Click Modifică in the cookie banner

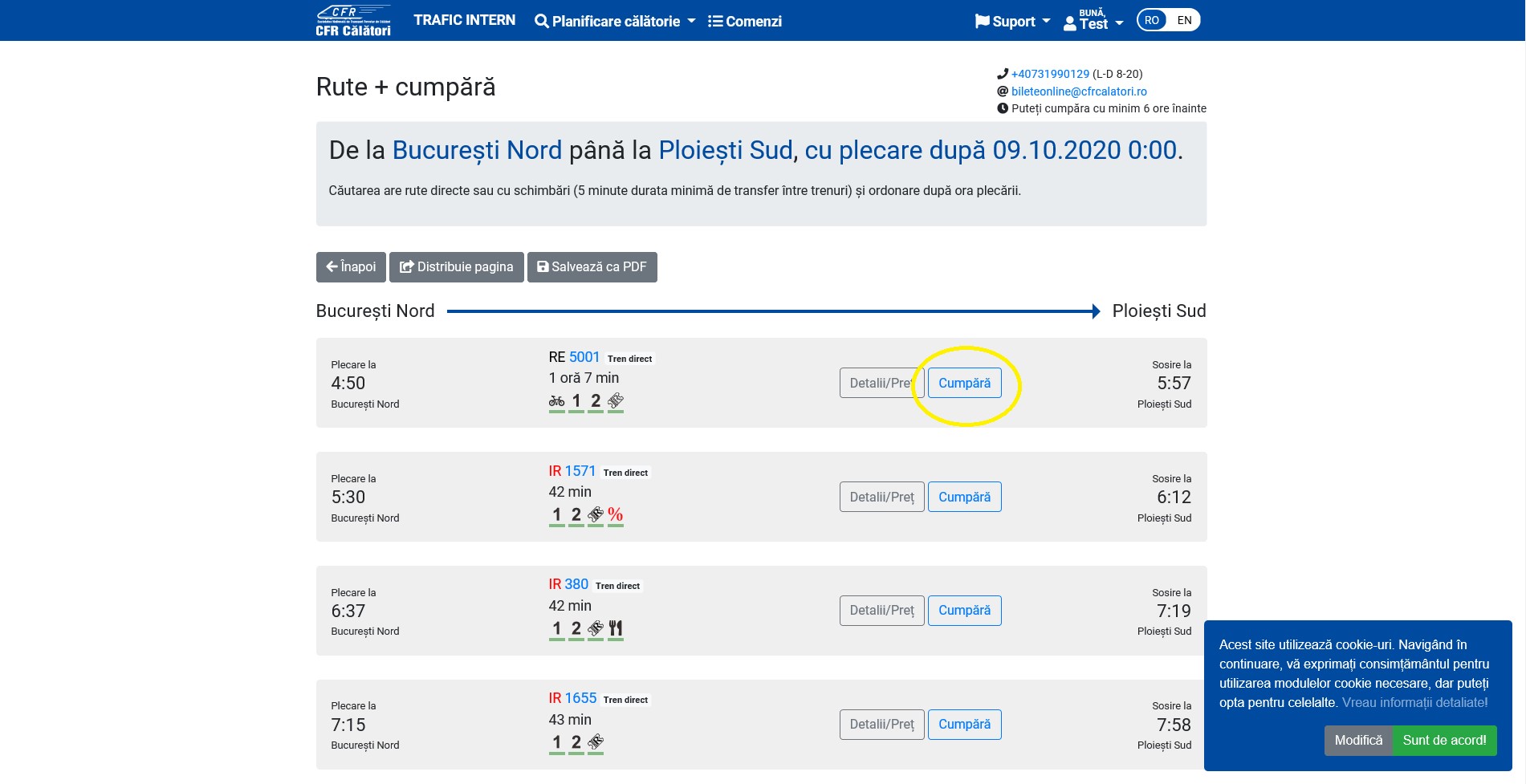point(1358,741)
